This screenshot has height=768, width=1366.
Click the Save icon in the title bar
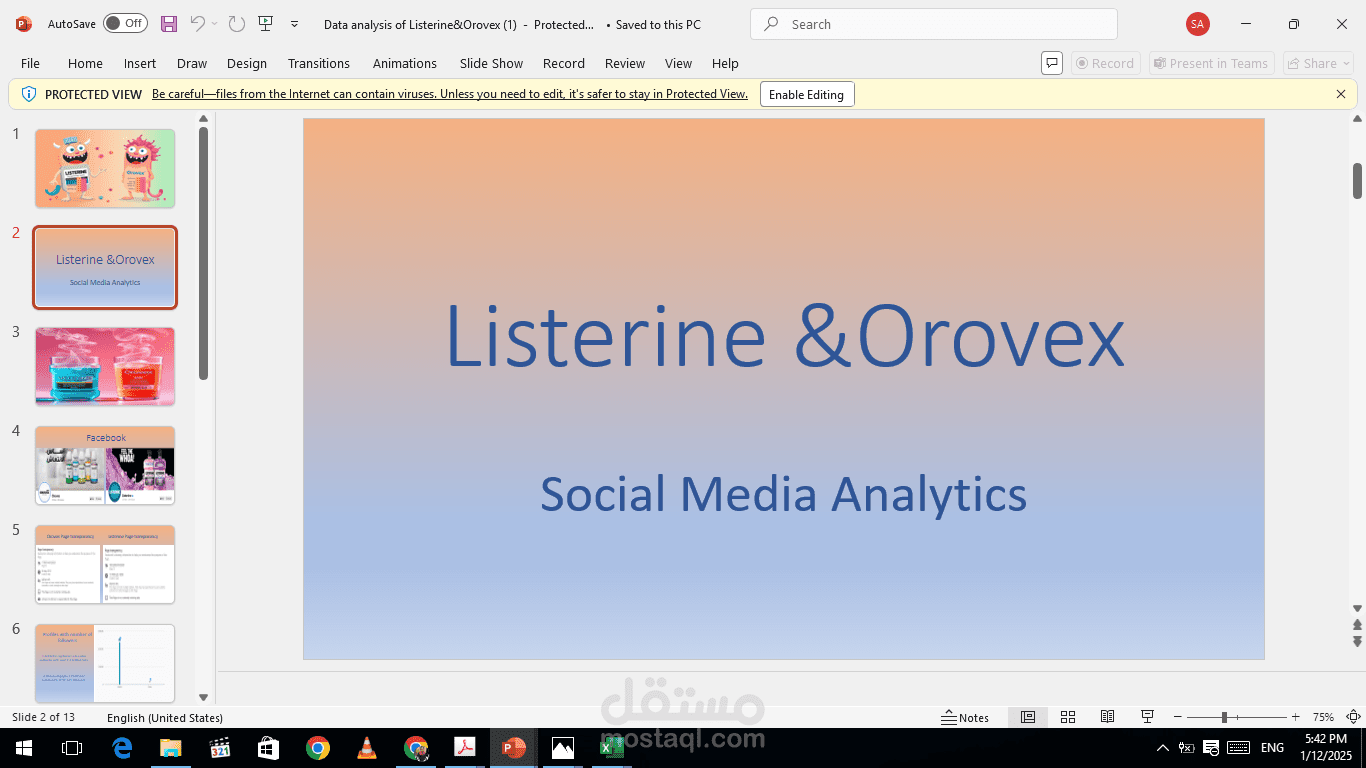(x=169, y=23)
